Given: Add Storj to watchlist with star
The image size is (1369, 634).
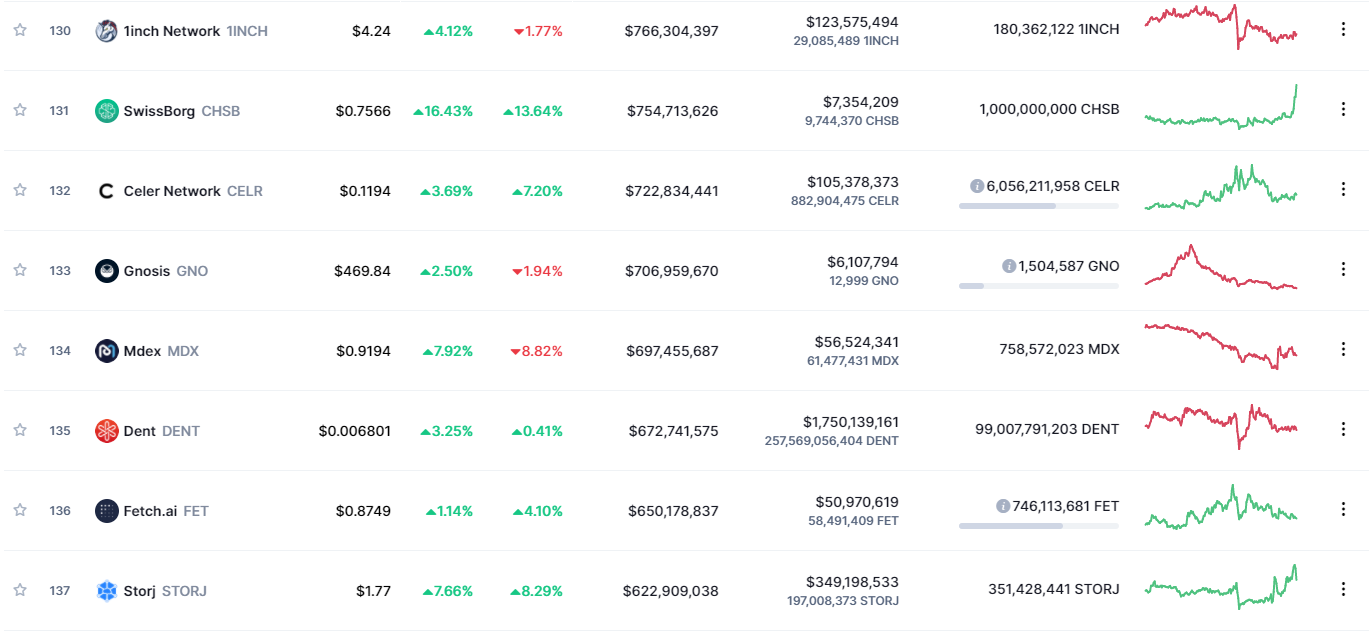Looking at the screenshot, I should 20,590.
